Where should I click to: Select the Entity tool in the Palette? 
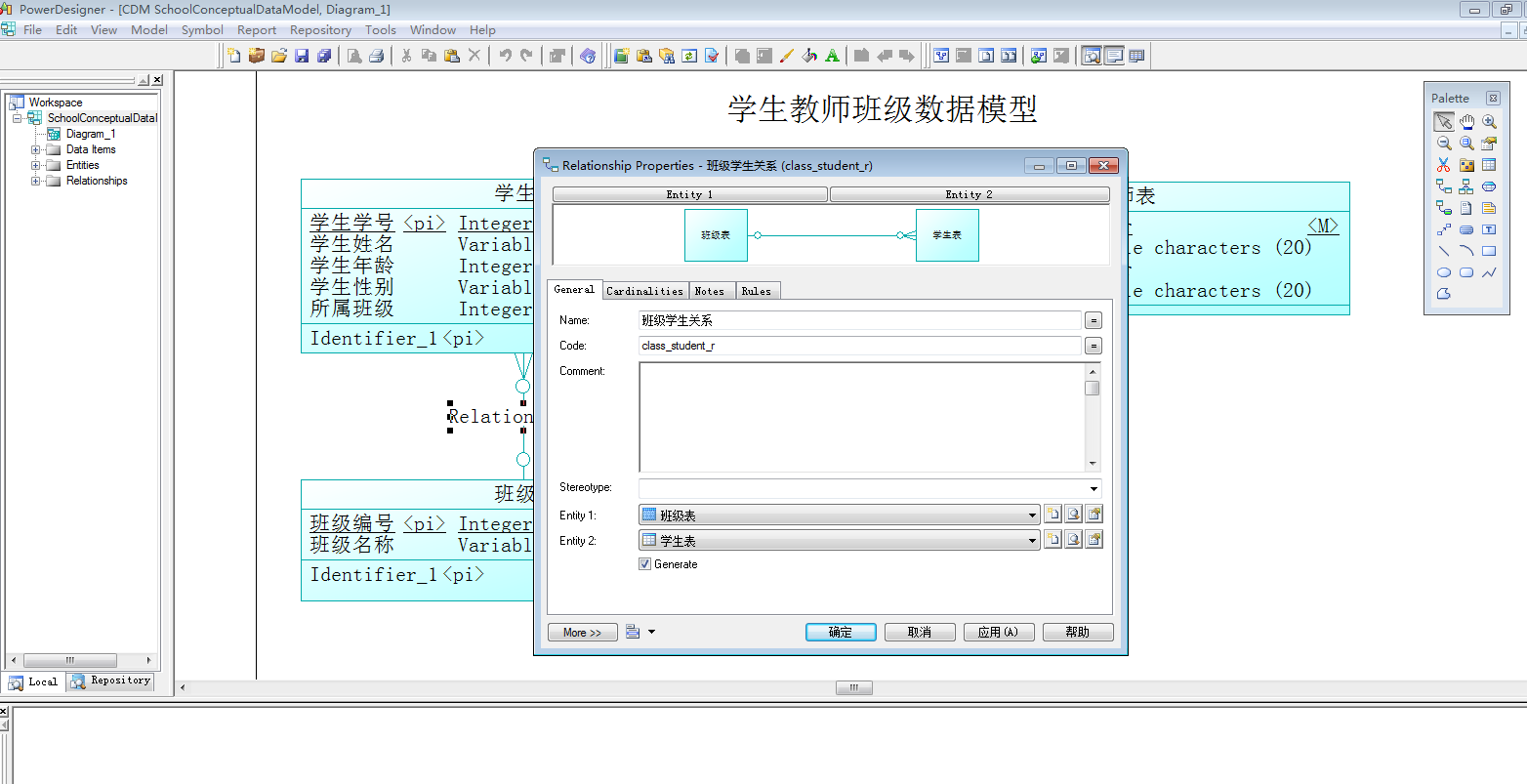(x=1489, y=165)
